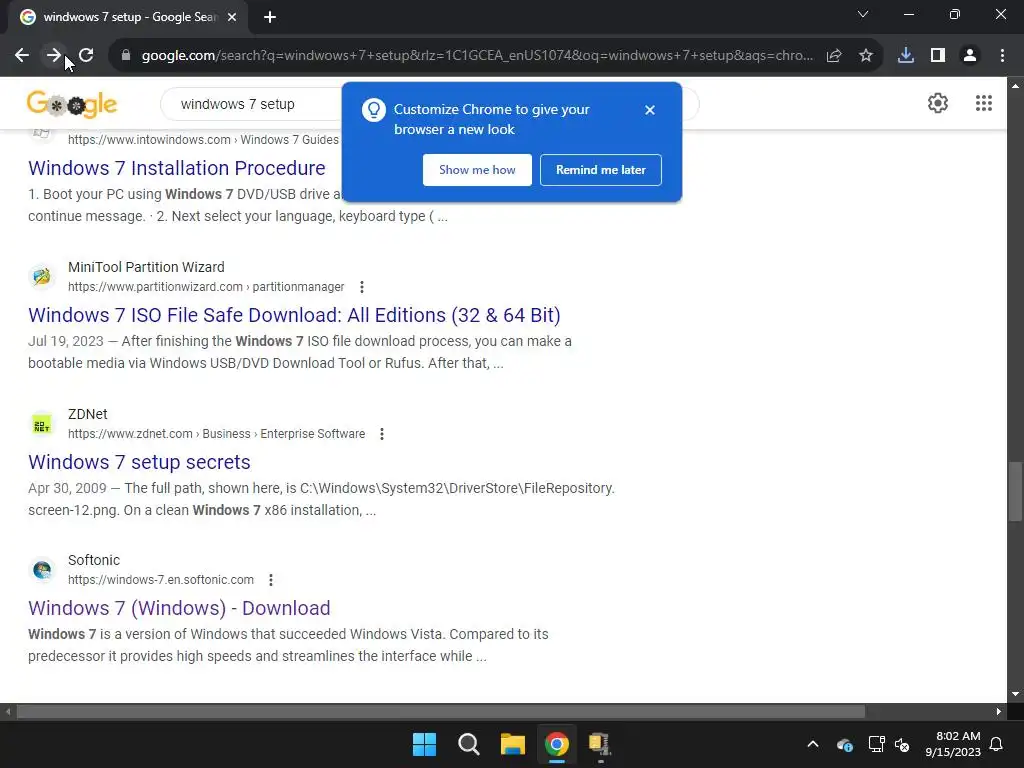The height and width of the screenshot is (768, 1024).
Task: Open the tab search chevron
Action: coord(863,14)
